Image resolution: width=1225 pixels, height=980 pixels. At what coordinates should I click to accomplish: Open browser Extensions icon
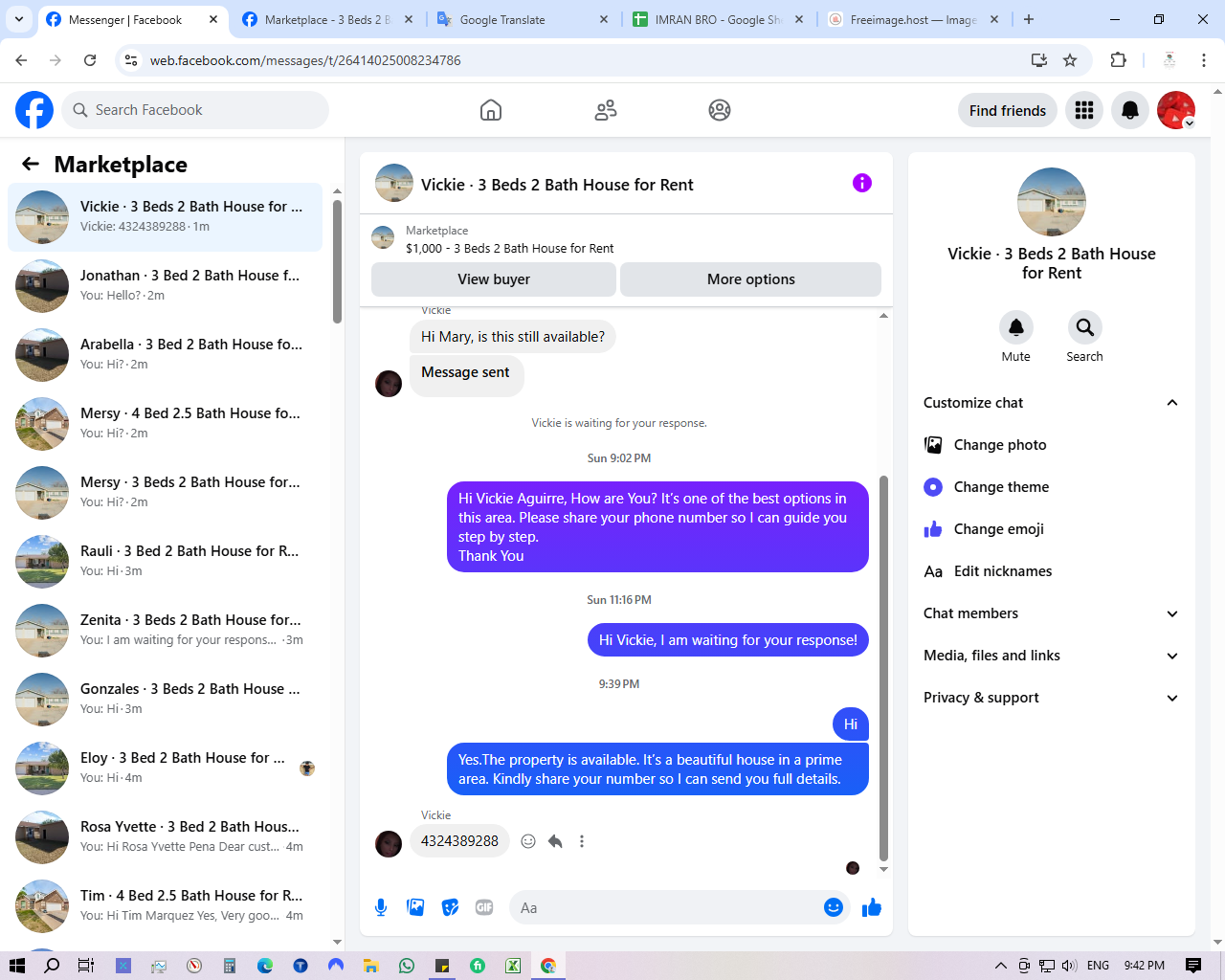click(1118, 60)
